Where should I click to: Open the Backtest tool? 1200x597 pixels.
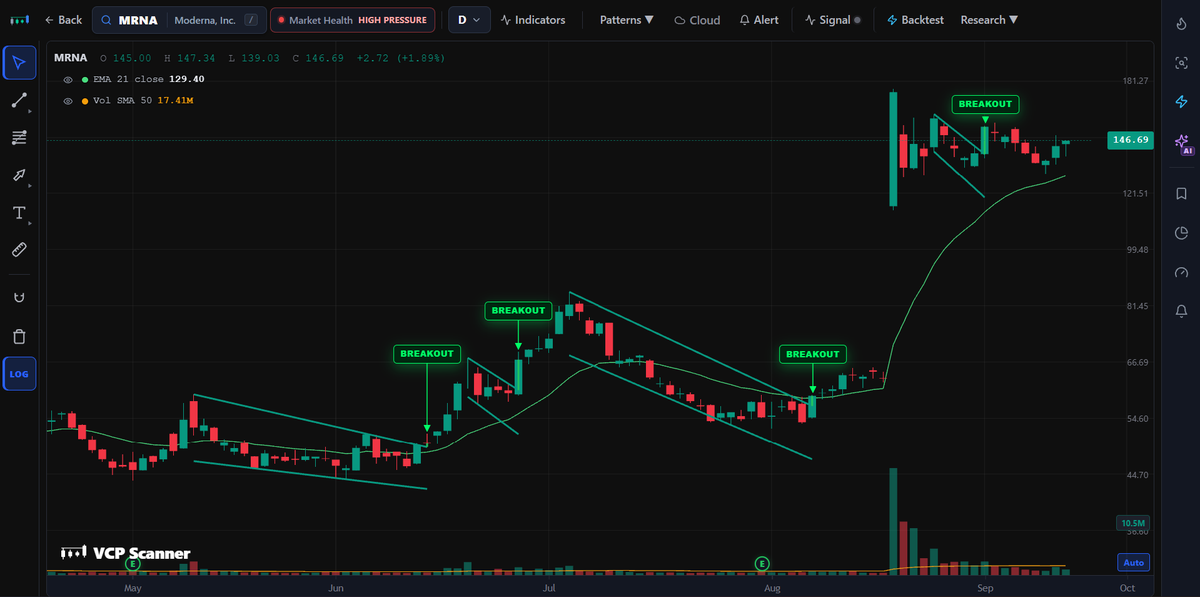[x=916, y=20]
